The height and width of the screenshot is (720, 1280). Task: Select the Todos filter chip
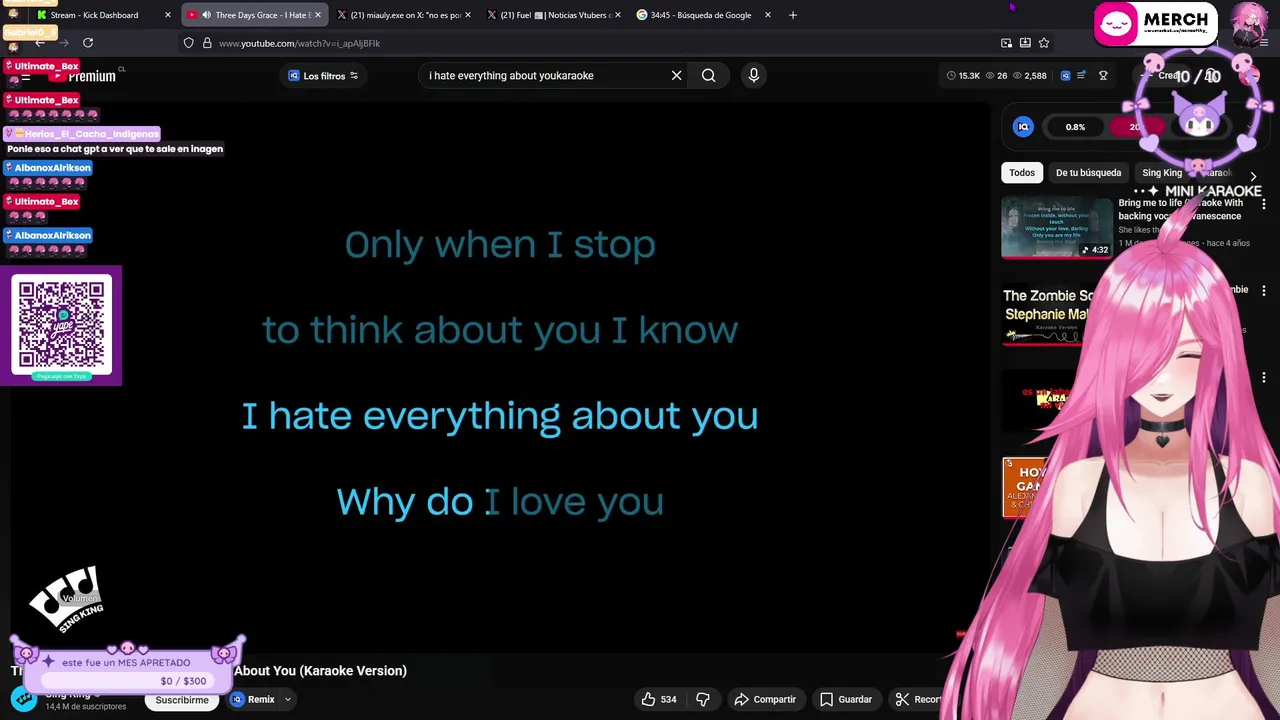click(x=1022, y=173)
